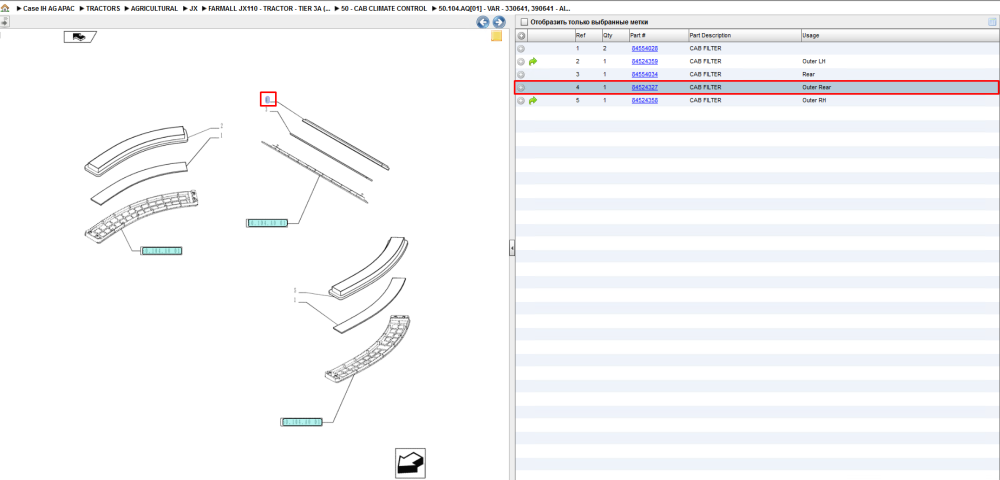Select the 'Outer LH' usage cell
This screenshot has height=480, width=1000.
(x=814, y=62)
